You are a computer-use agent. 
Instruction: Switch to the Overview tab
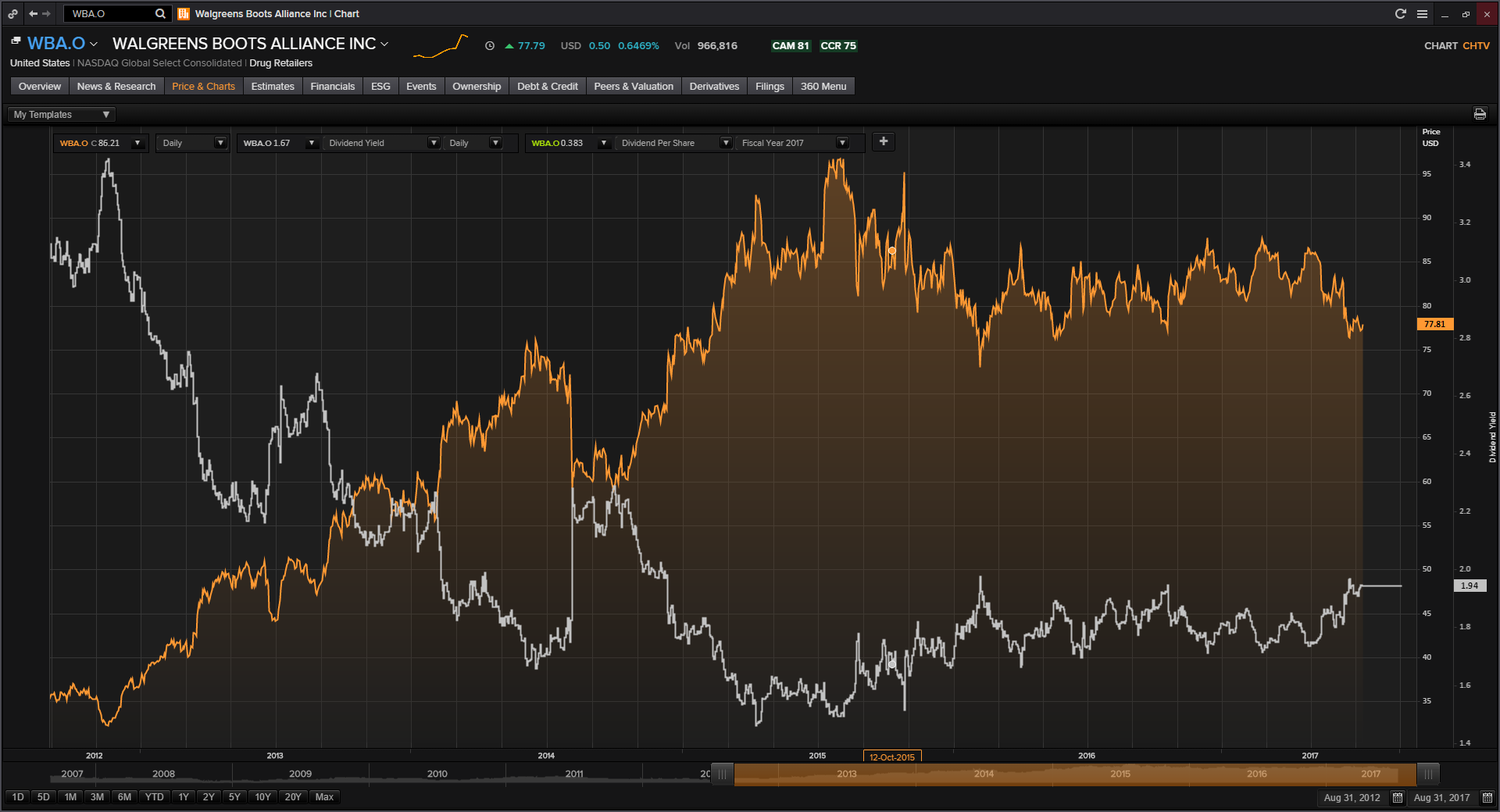click(x=40, y=86)
